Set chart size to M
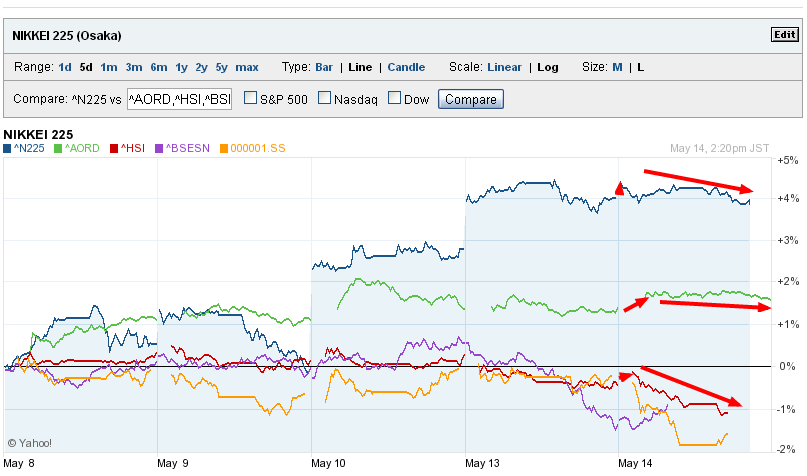 click(617, 68)
